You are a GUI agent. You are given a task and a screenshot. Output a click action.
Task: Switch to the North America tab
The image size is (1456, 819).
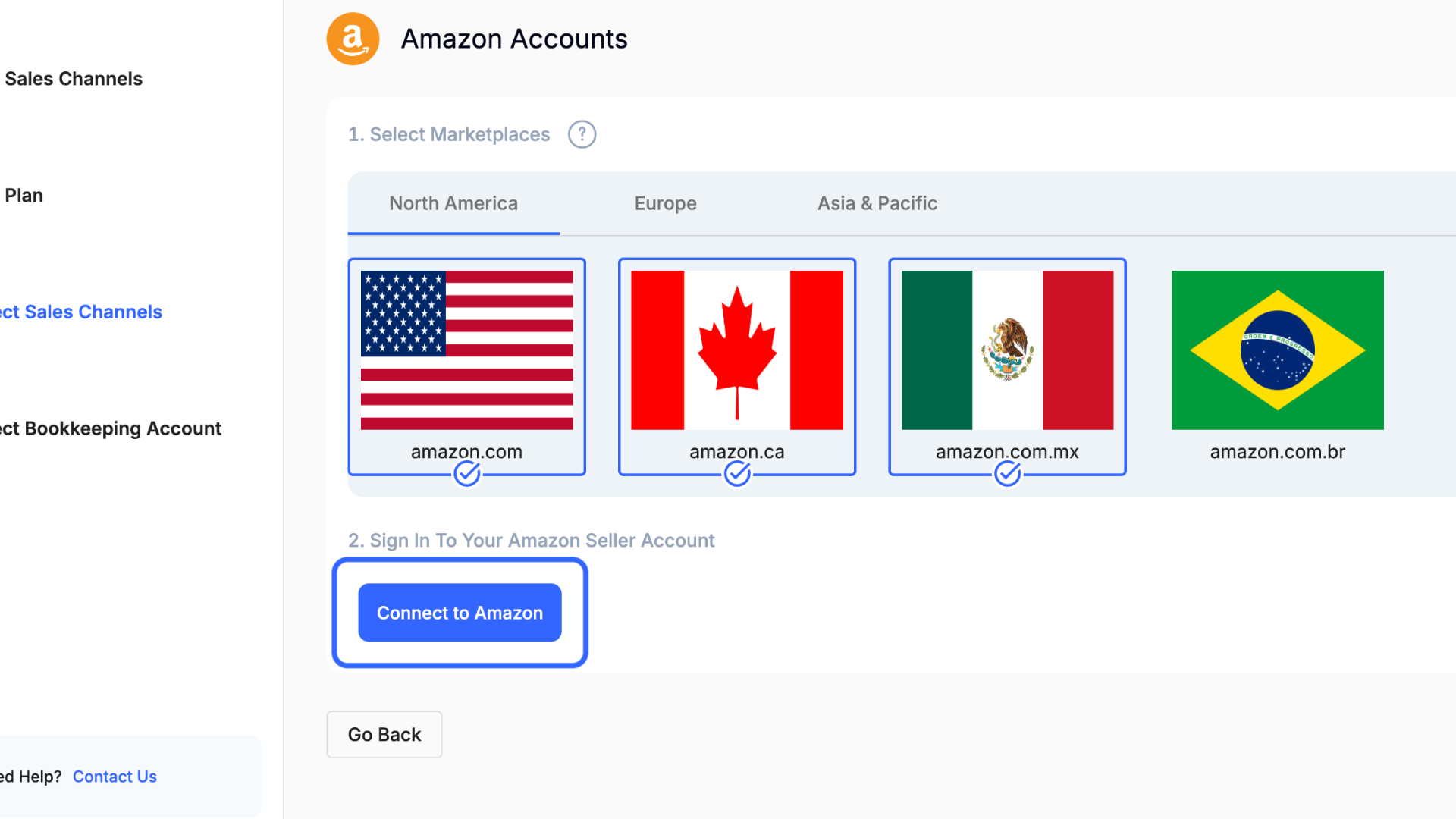tap(453, 203)
